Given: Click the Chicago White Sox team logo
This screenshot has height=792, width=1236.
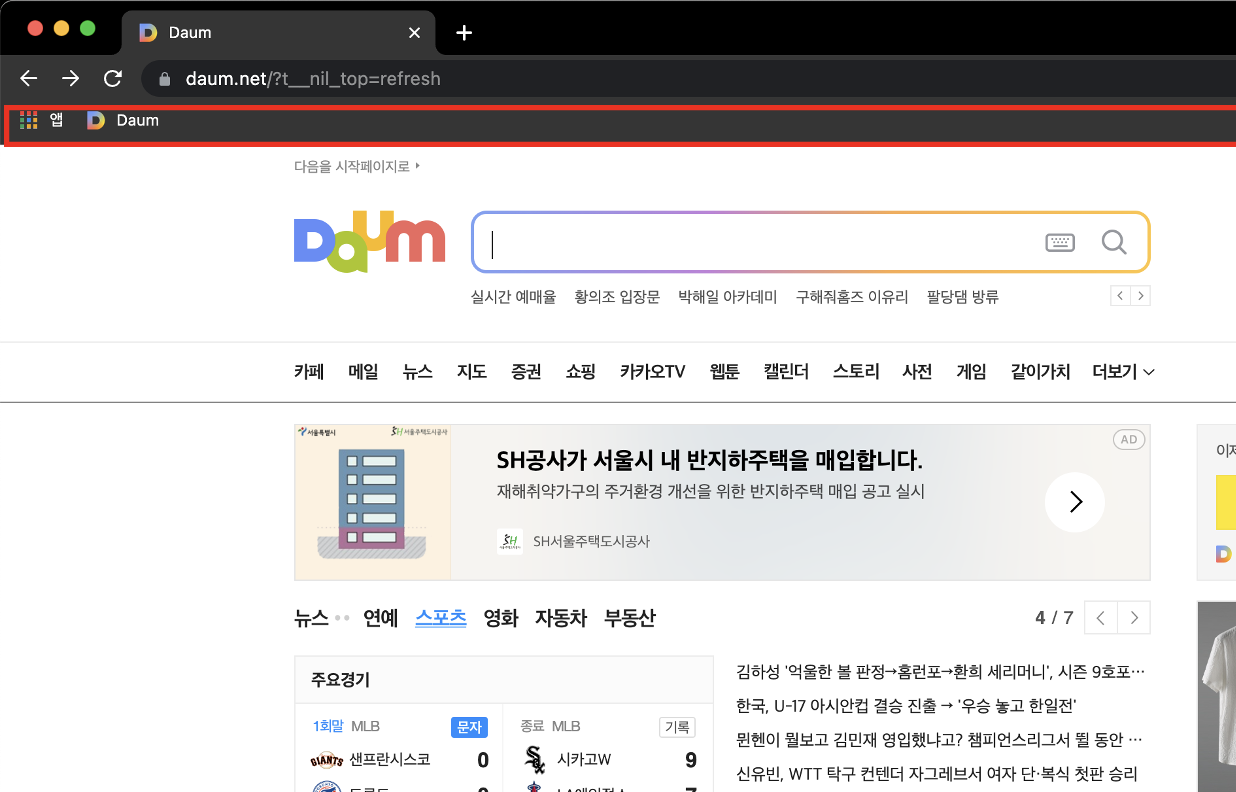Looking at the screenshot, I should 535,760.
